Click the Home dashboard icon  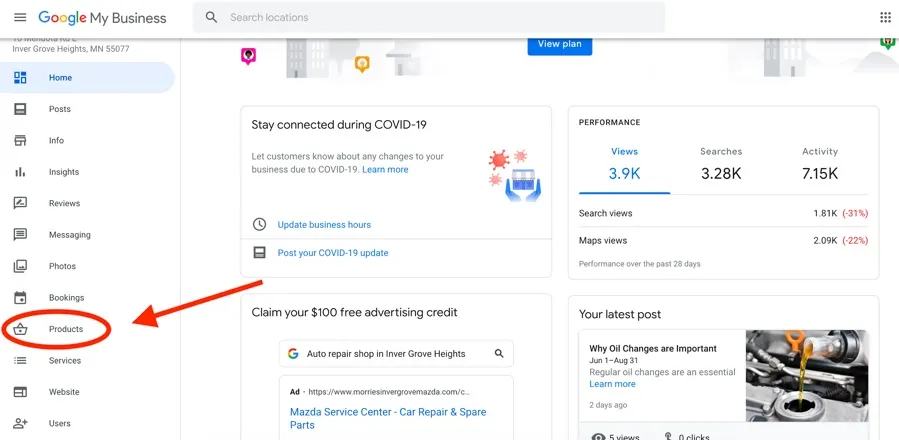click(x=20, y=77)
